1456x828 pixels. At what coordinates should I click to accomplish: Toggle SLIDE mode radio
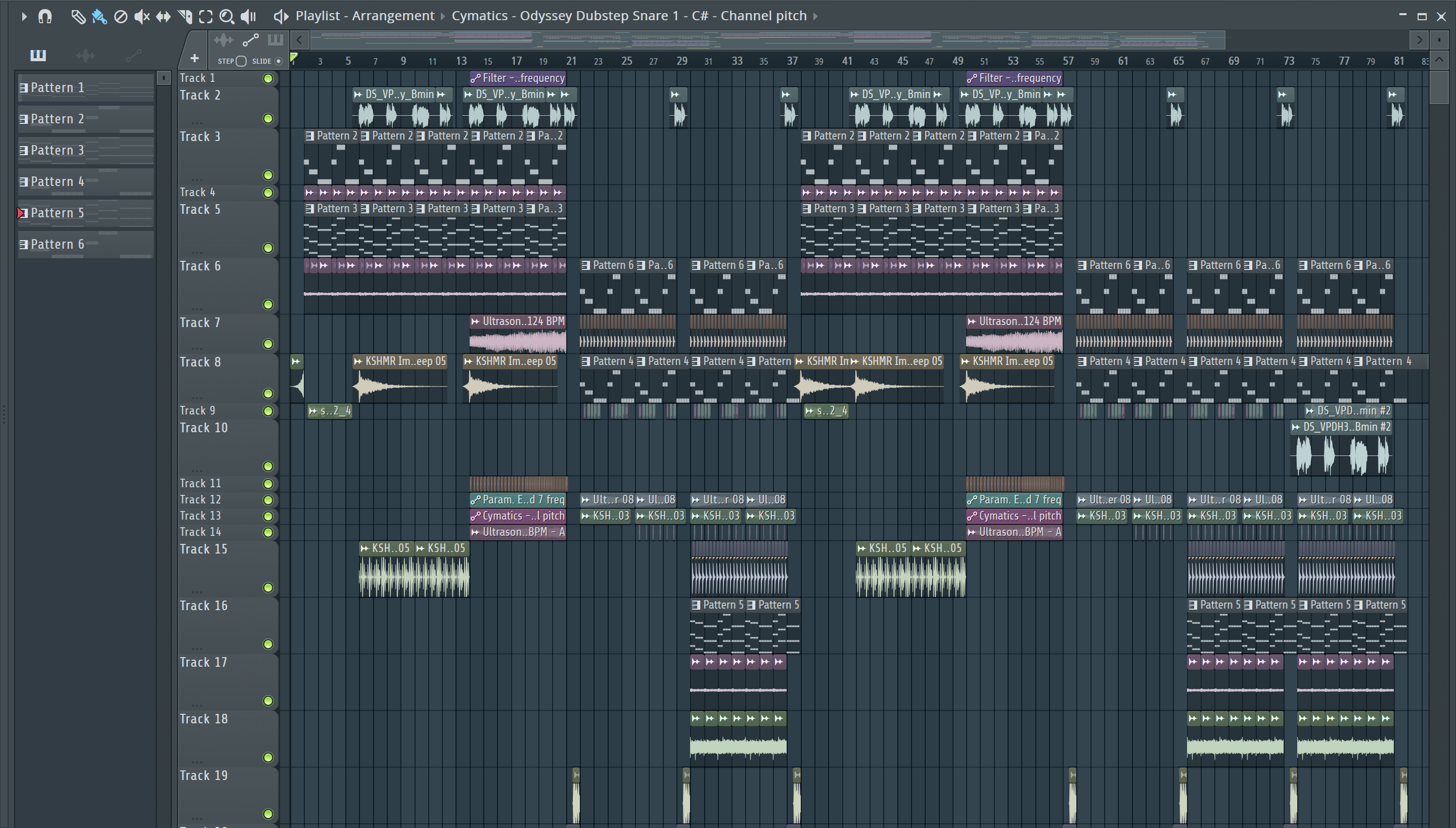(x=278, y=61)
